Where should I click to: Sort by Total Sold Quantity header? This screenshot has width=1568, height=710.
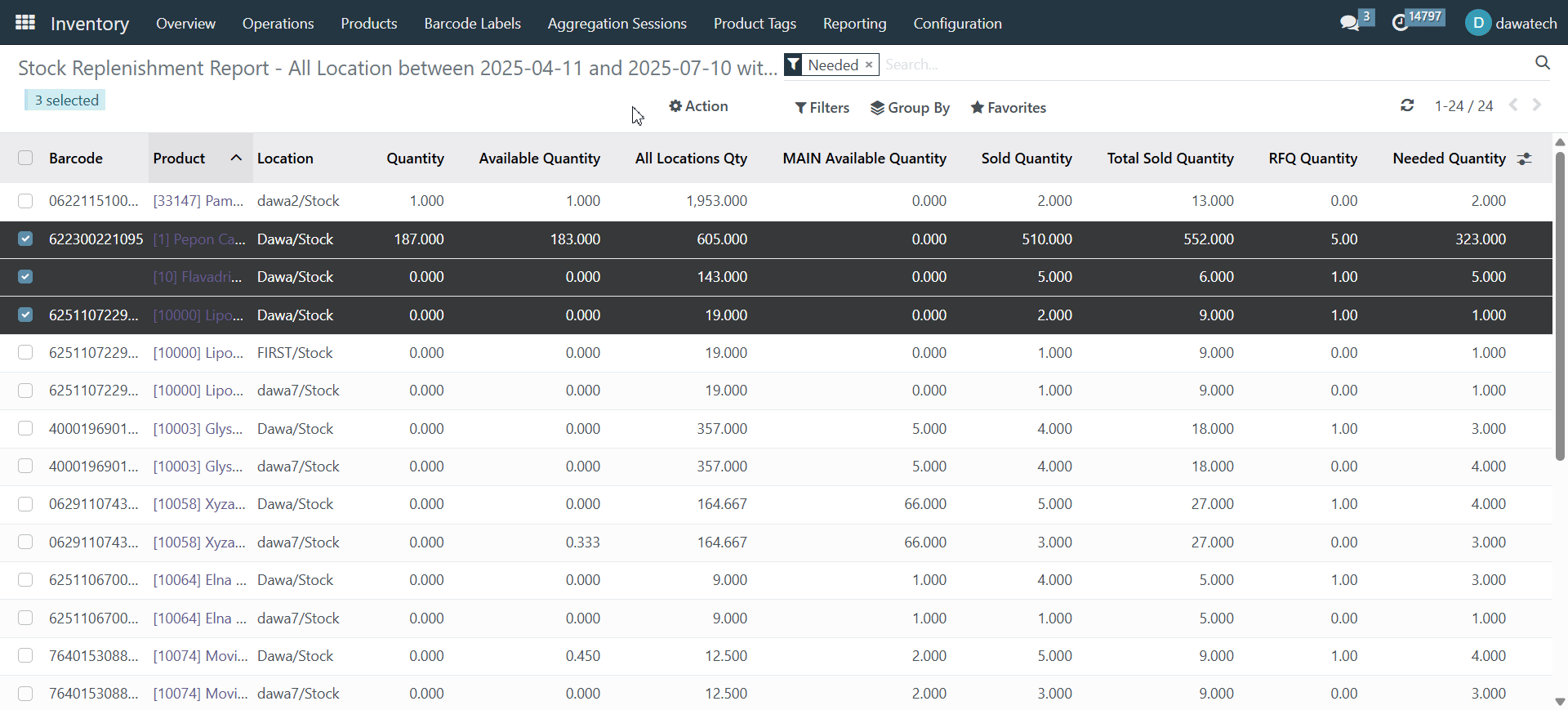tap(1170, 159)
